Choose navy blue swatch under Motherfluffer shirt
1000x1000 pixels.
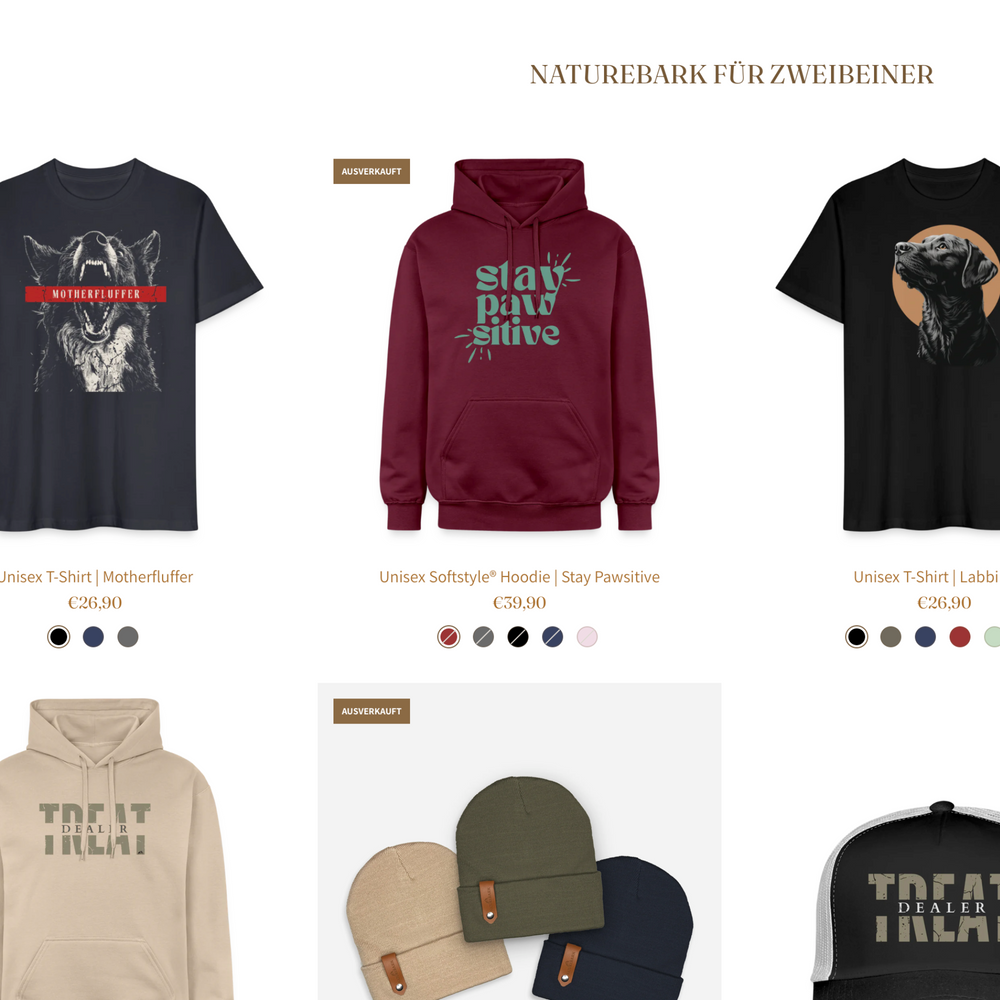tap(93, 636)
